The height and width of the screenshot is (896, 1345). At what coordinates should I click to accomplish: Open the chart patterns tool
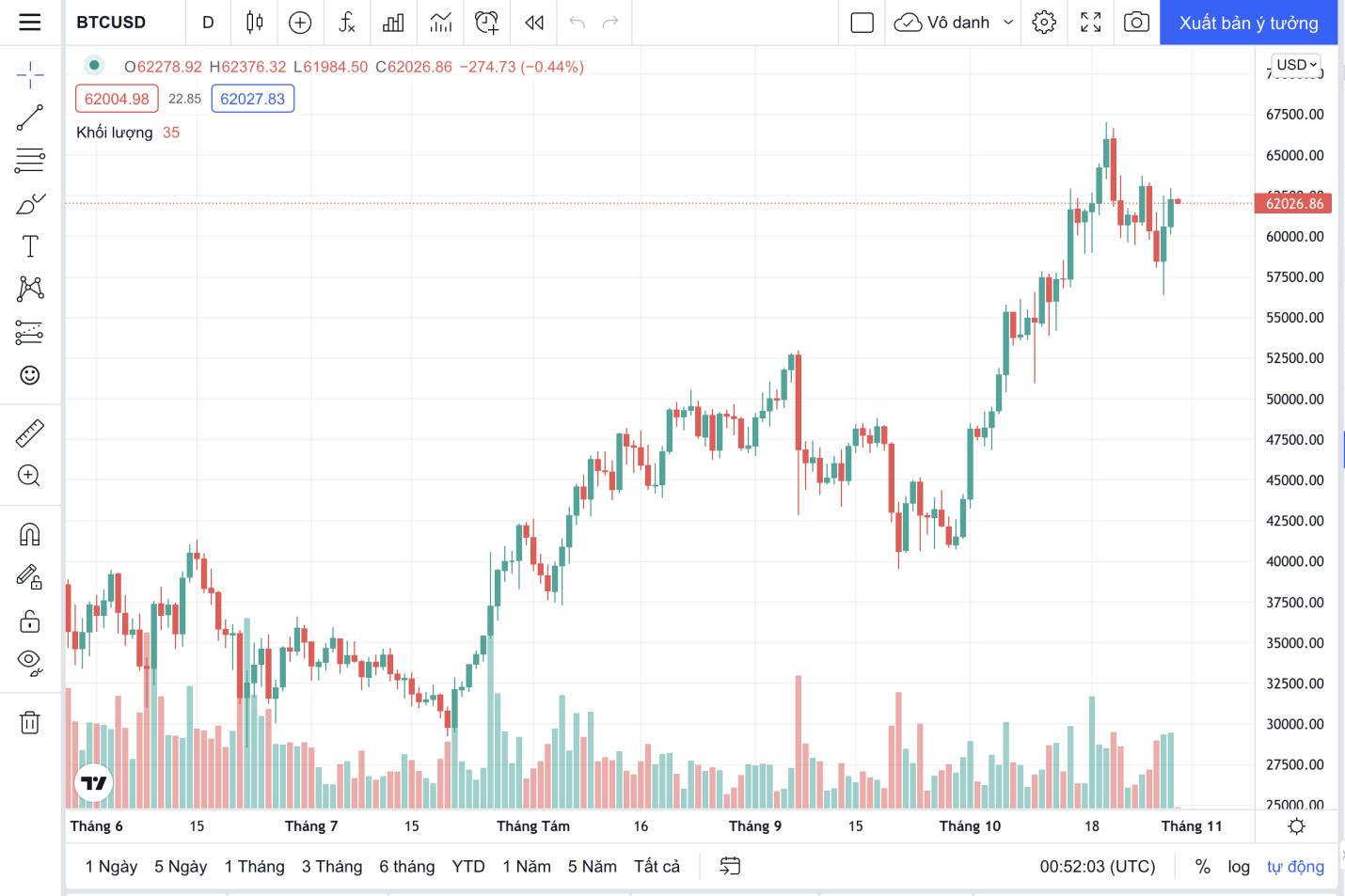(30, 289)
